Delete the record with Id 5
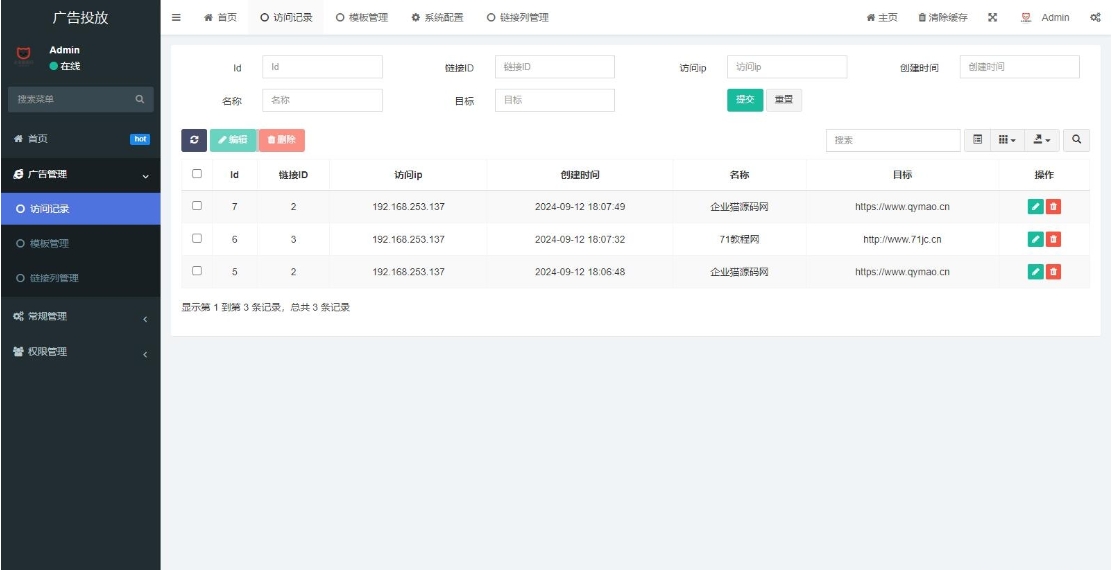 1053,272
